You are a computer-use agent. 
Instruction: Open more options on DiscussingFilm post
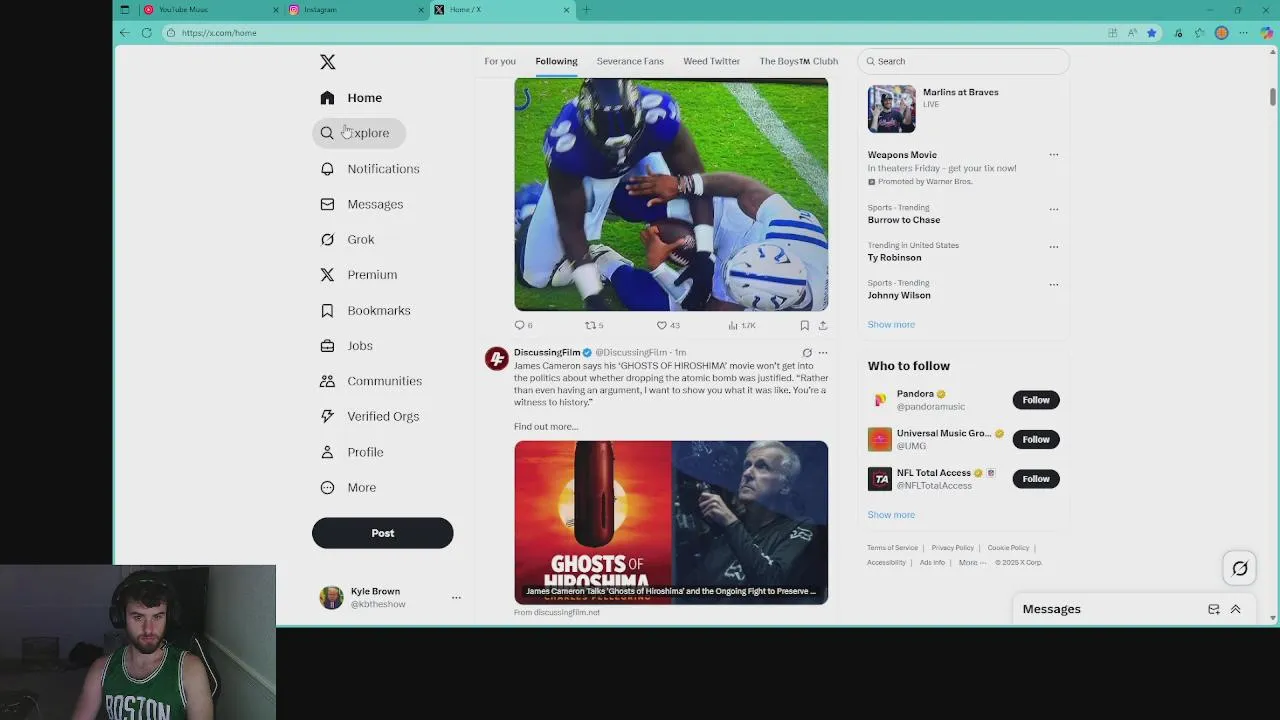pyautogui.click(x=823, y=353)
